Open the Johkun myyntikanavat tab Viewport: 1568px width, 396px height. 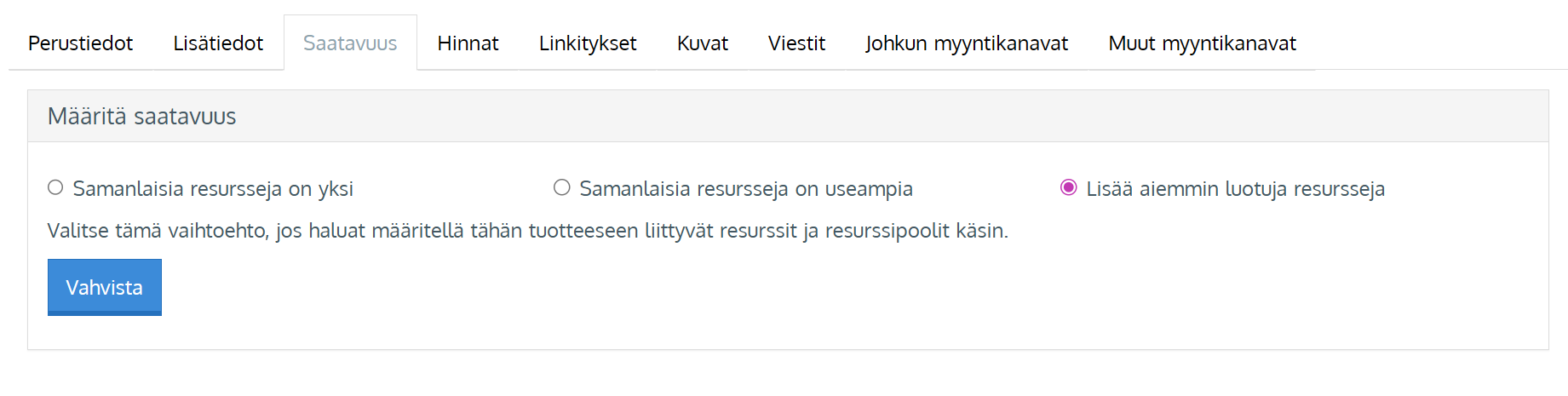(966, 43)
